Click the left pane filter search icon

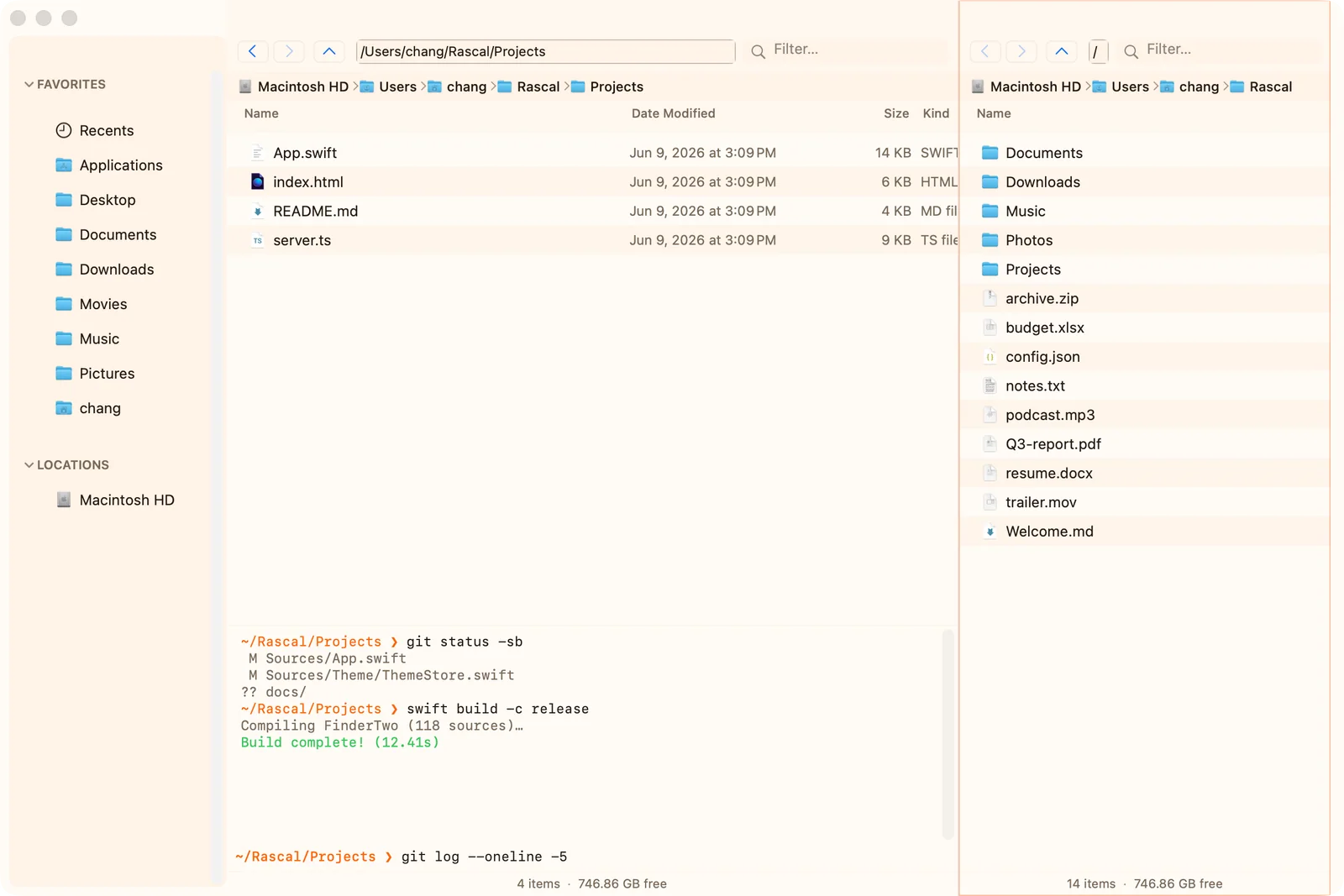758,51
